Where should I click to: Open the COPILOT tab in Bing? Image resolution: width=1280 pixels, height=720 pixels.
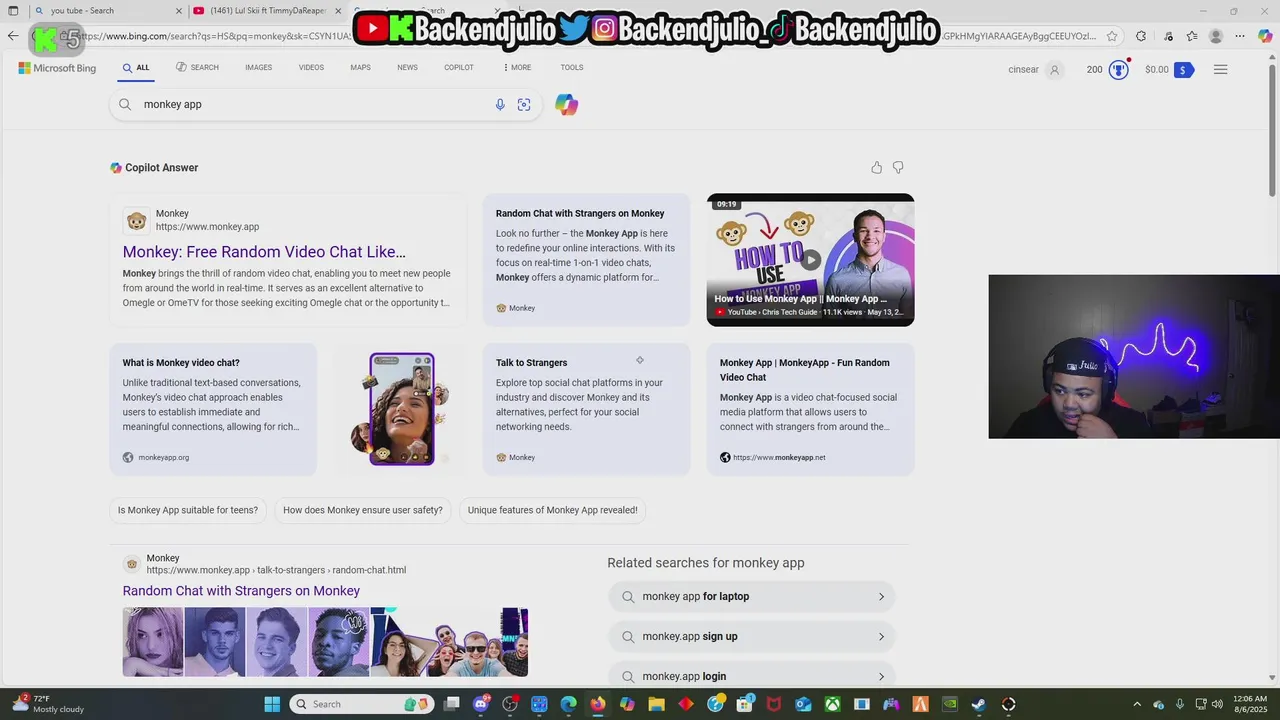459,68
